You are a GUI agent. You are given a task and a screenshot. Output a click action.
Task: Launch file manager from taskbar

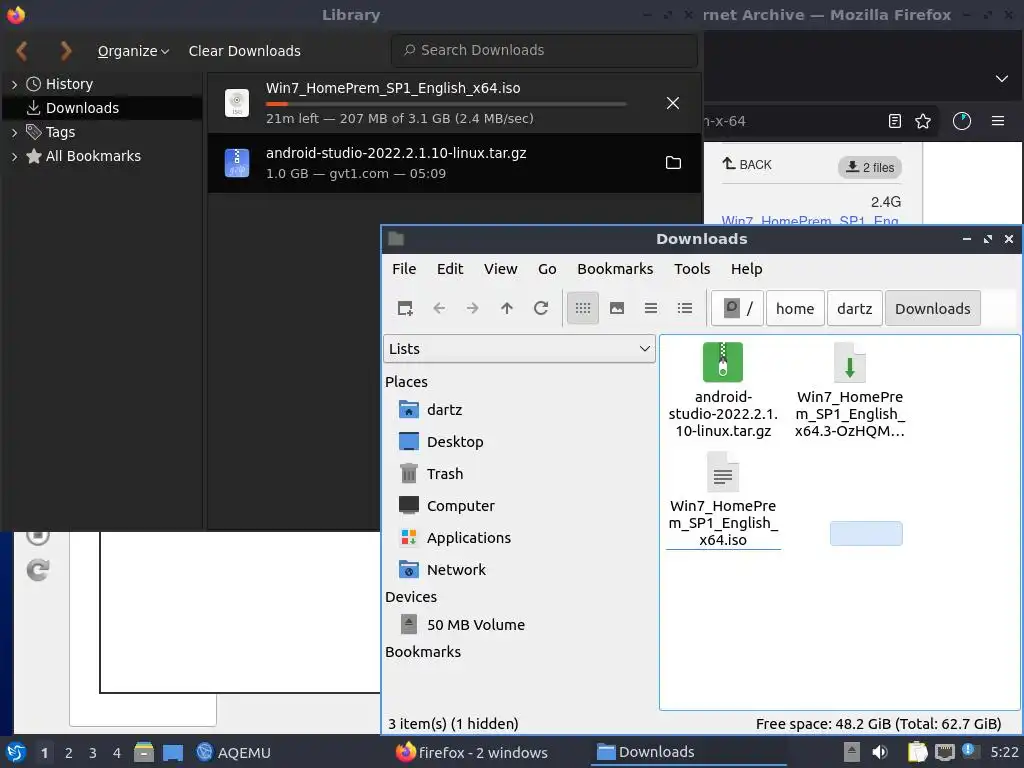(x=144, y=752)
